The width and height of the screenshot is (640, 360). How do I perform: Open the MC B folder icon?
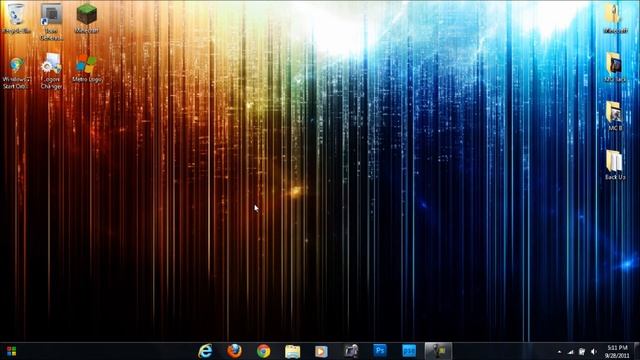[614, 116]
